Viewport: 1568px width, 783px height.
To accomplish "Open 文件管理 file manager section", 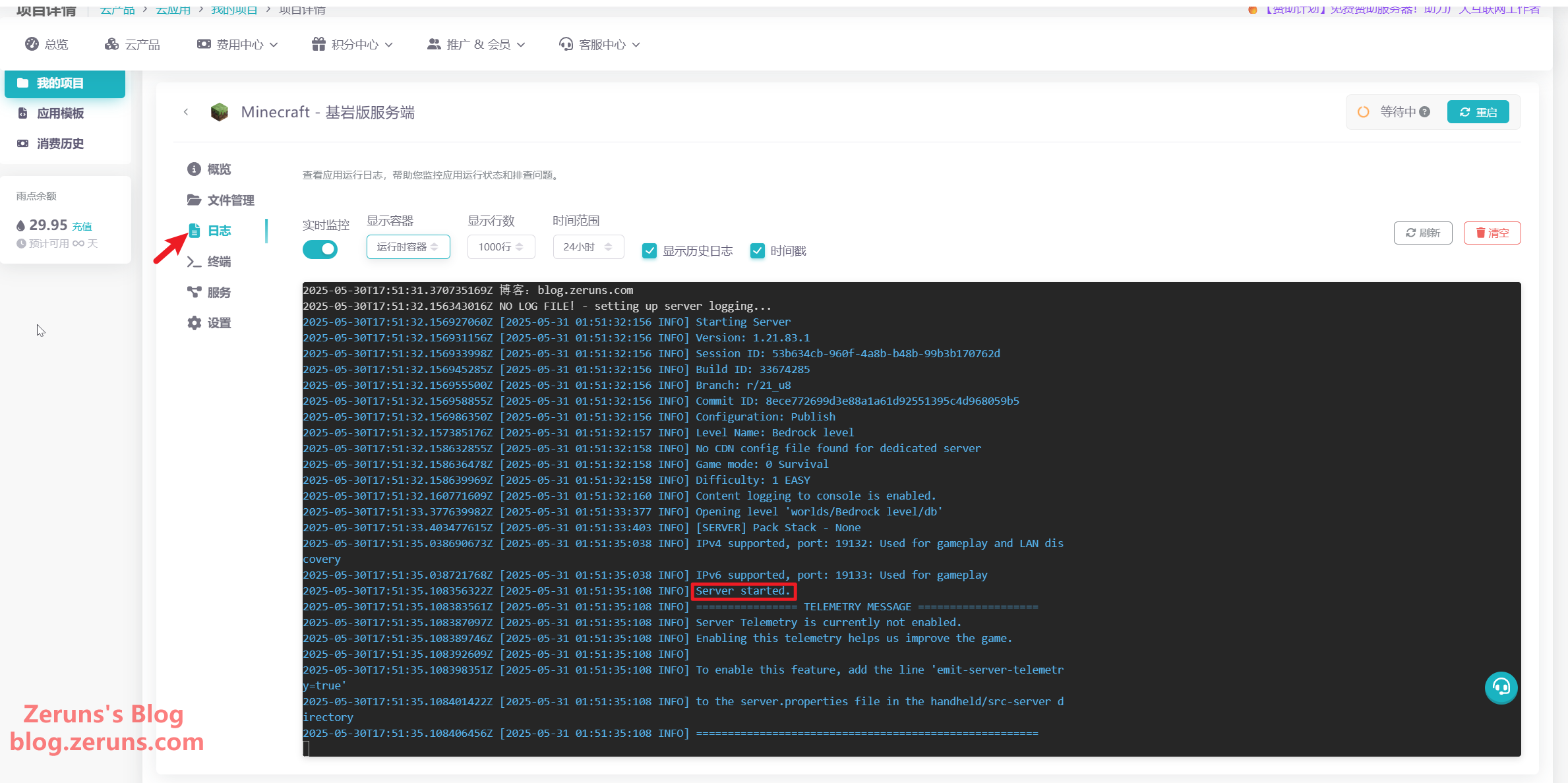I will coord(220,200).
